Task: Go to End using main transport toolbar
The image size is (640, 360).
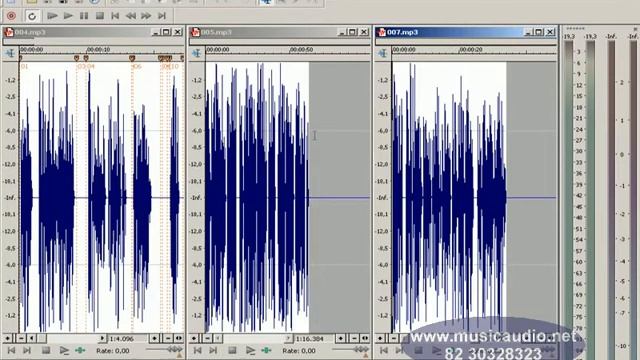Action: click(x=162, y=16)
